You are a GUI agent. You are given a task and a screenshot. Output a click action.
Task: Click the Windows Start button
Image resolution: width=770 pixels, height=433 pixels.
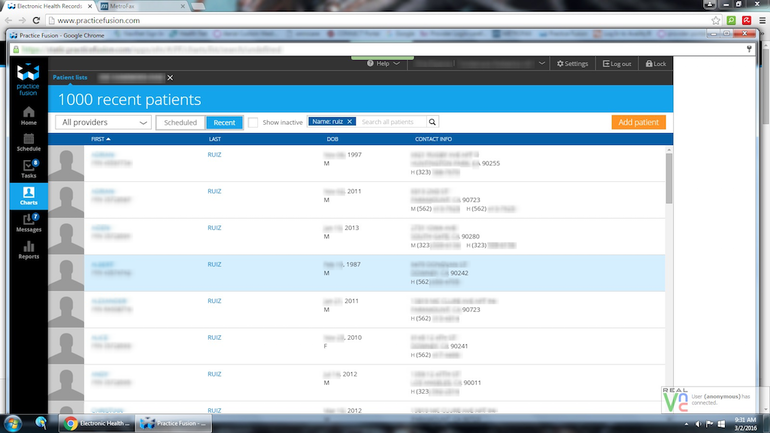click(x=13, y=423)
